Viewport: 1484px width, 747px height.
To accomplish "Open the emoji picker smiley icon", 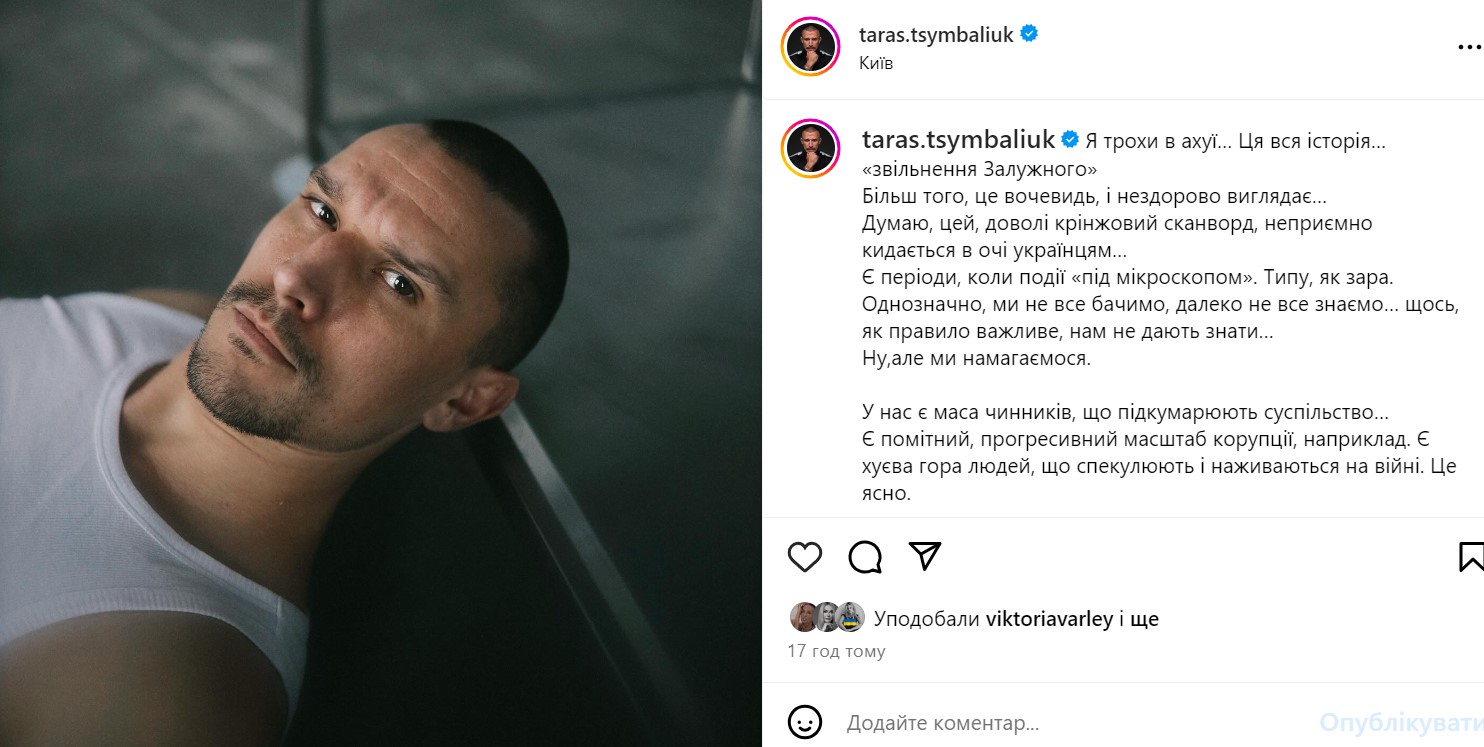I will click(805, 721).
